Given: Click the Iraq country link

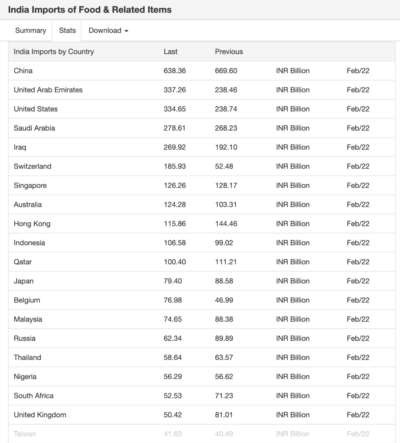Looking at the screenshot, I should coord(20,147).
